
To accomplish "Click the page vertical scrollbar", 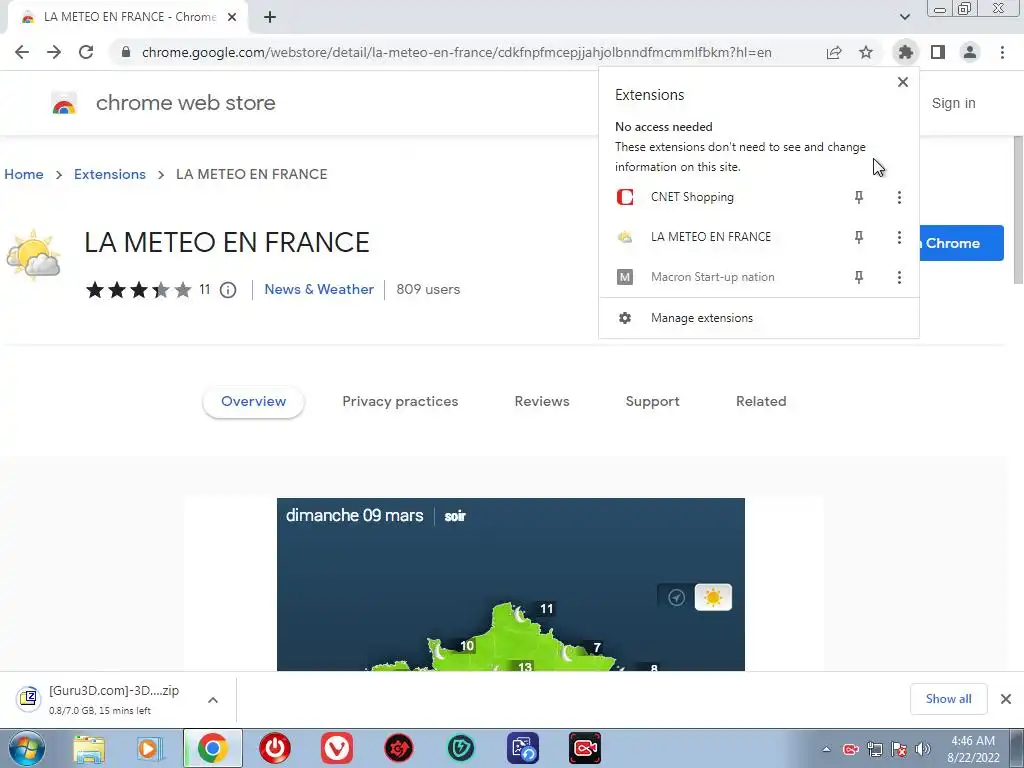I will pos(1017,209).
